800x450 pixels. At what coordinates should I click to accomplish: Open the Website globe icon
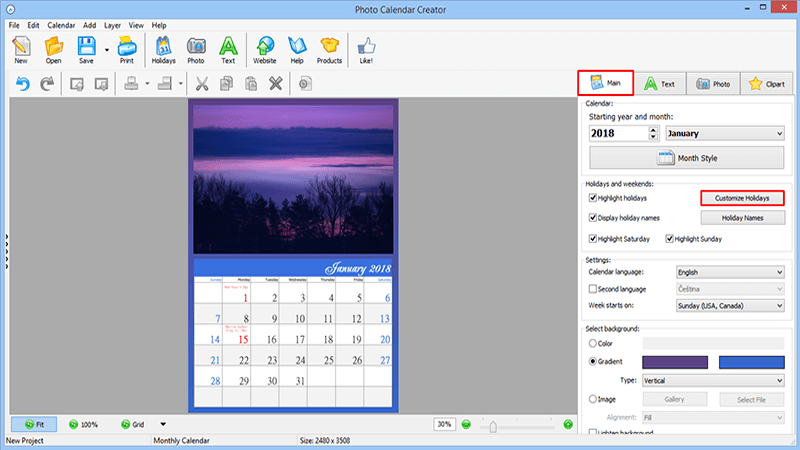click(x=265, y=47)
